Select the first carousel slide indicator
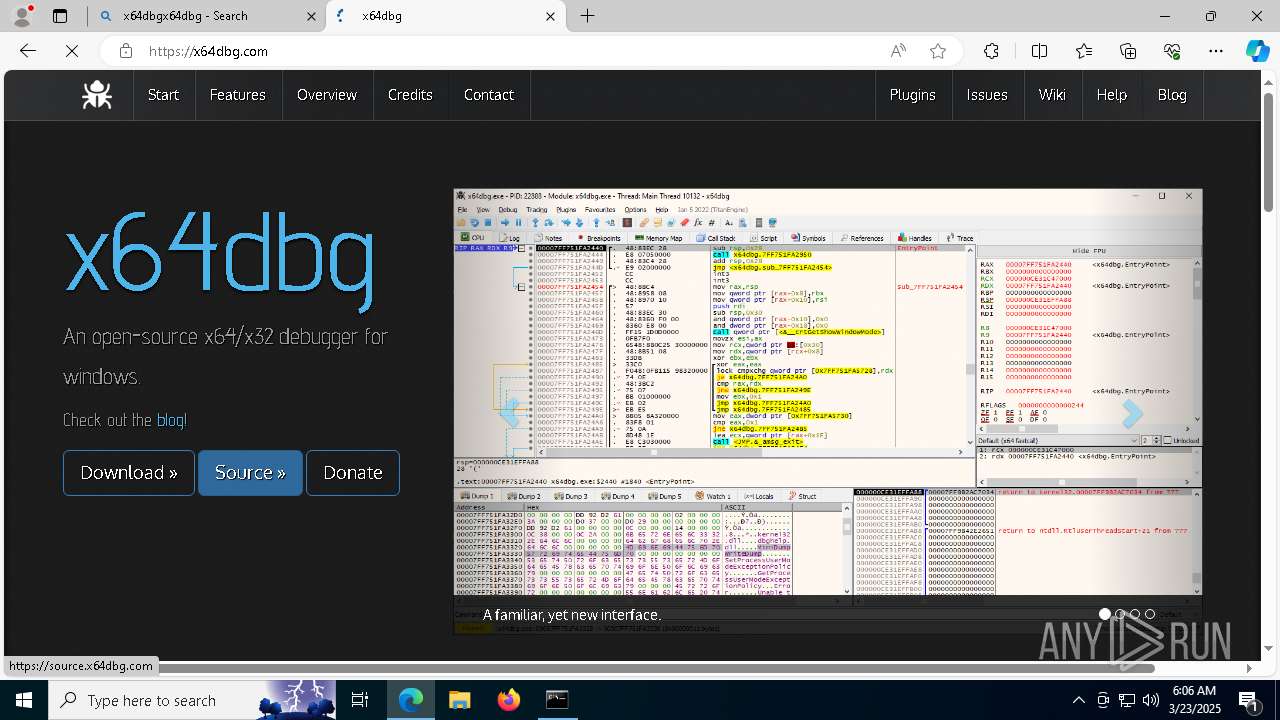The height and width of the screenshot is (720, 1280). point(1105,614)
